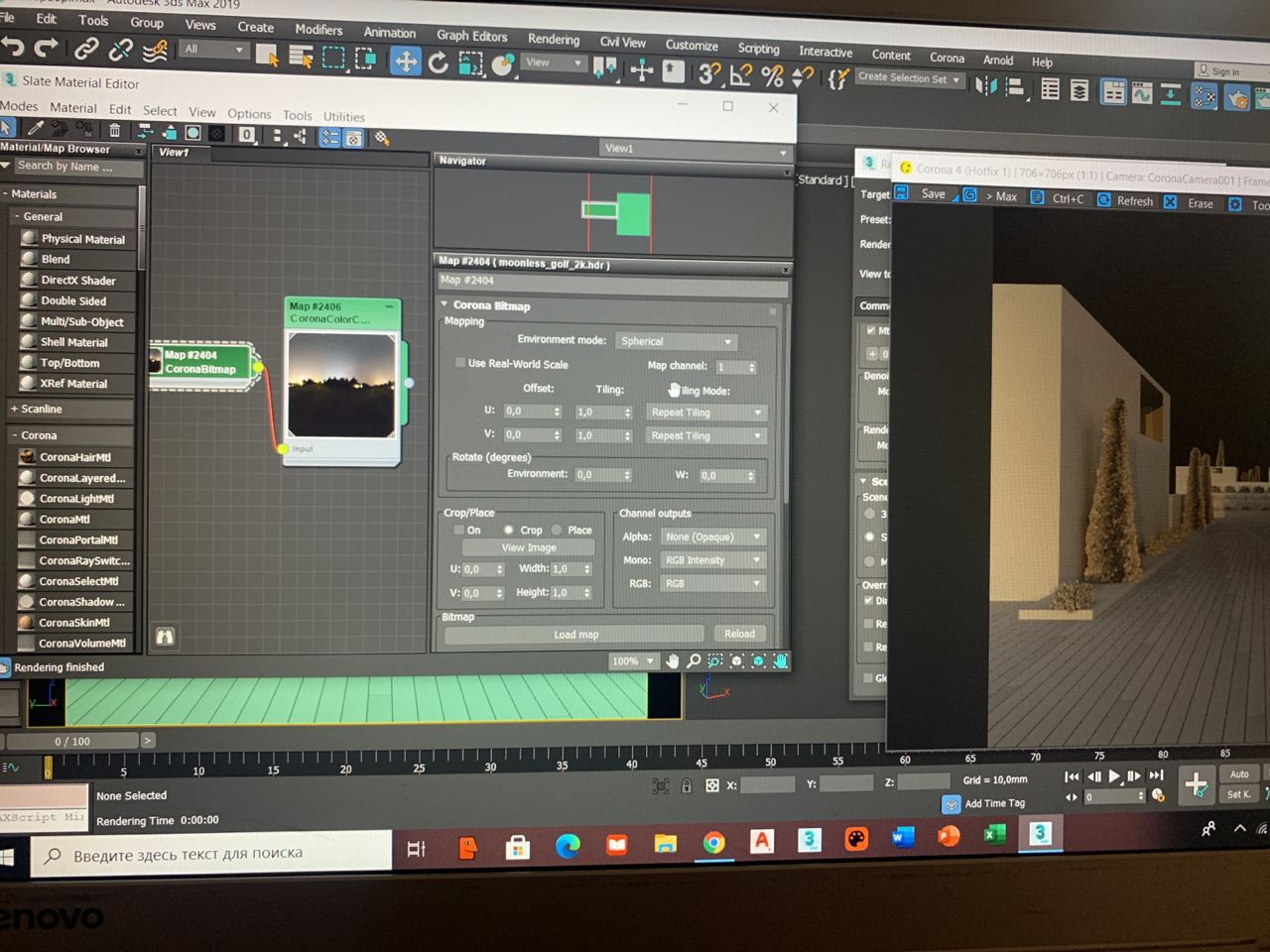Collapse the Corona Bitmap rollout

pyautogui.click(x=444, y=304)
